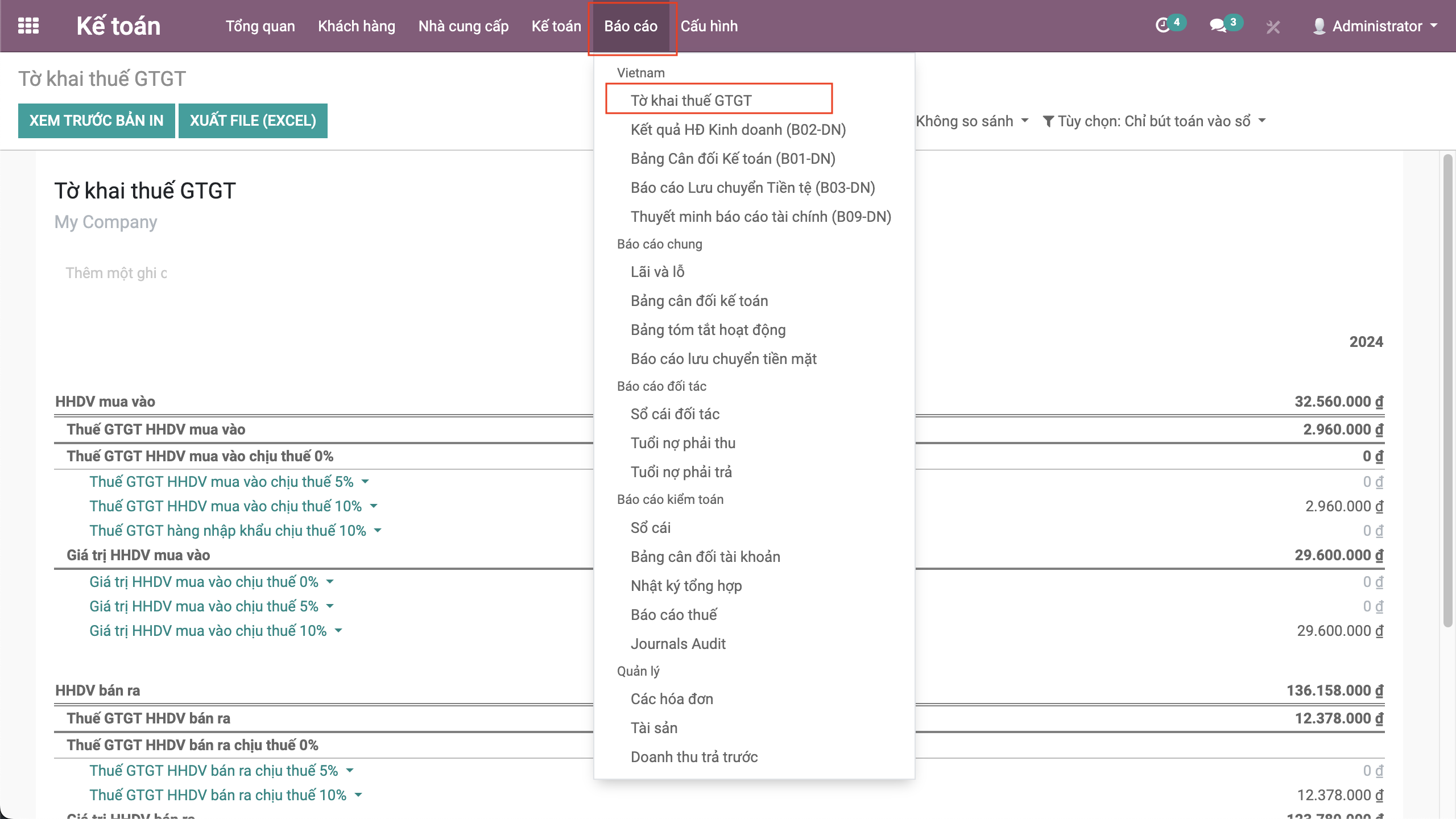The height and width of the screenshot is (819, 1456).
Task: Open the Sổ cái menu entry
Action: (x=650, y=528)
